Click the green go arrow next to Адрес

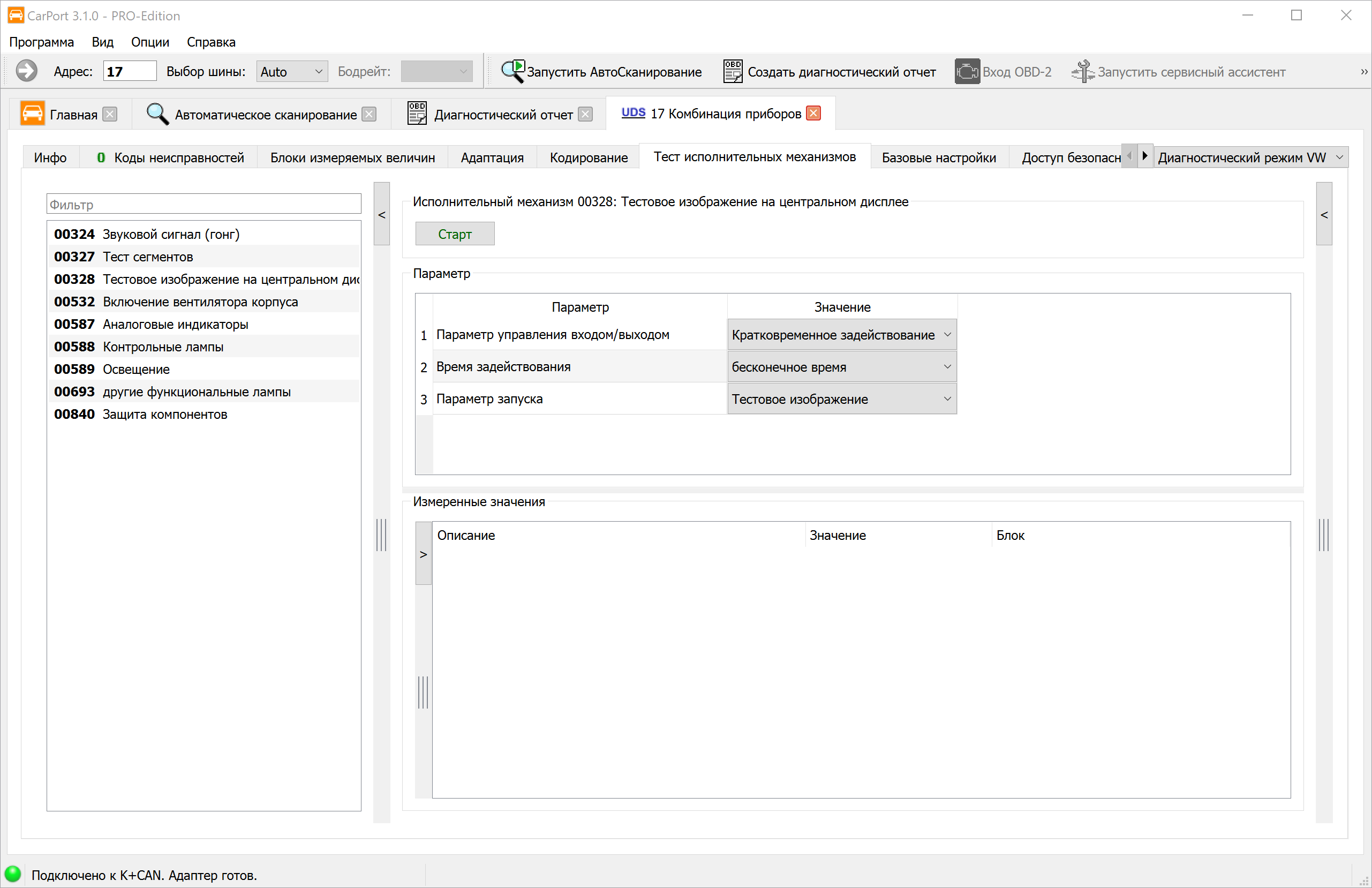tap(26, 71)
